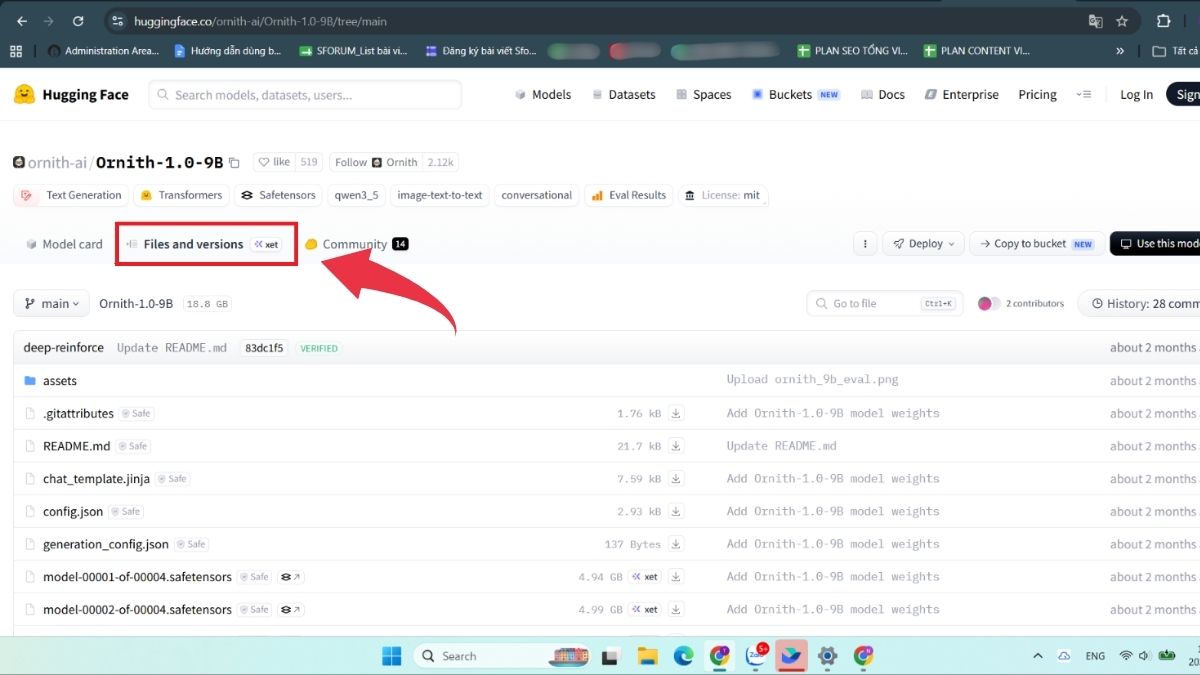Switch to the Model card tab
Image resolution: width=1200 pixels, height=675 pixels.
pos(65,244)
